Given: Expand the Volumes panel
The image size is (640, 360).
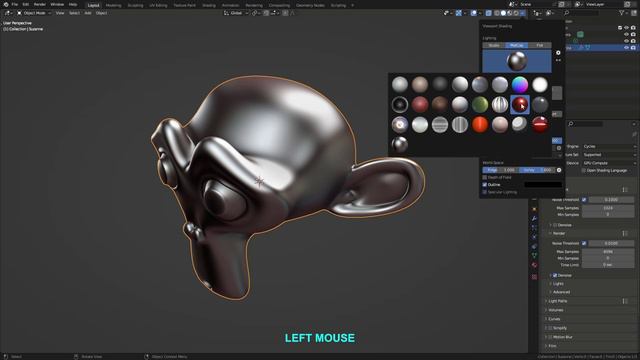Looking at the screenshot, I should coord(556,310).
